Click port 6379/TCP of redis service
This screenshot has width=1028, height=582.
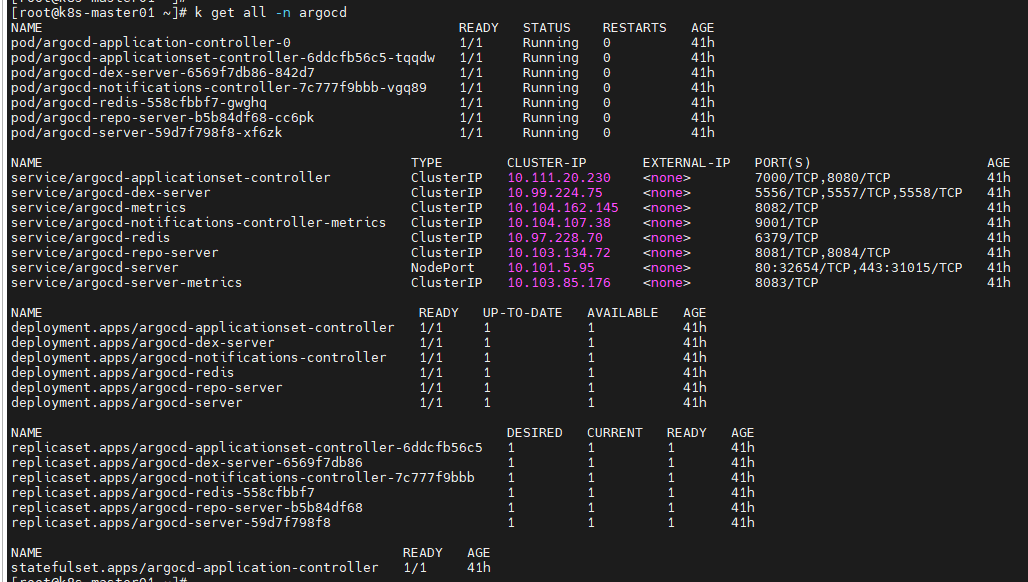click(x=787, y=238)
